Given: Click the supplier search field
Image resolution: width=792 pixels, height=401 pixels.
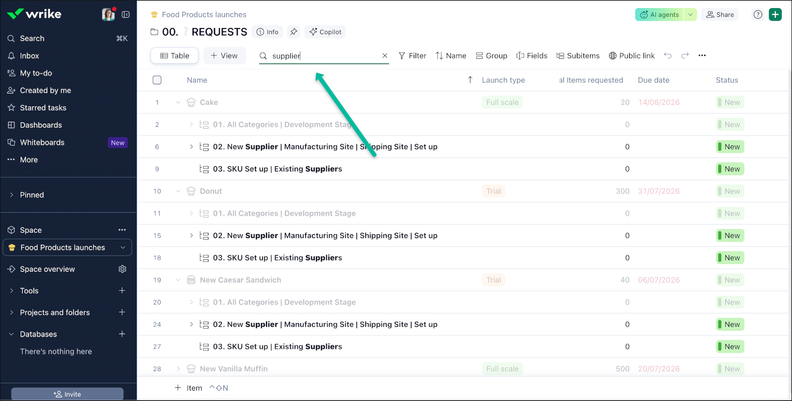Looking at the screenshot, I should (x=324, y=56).
